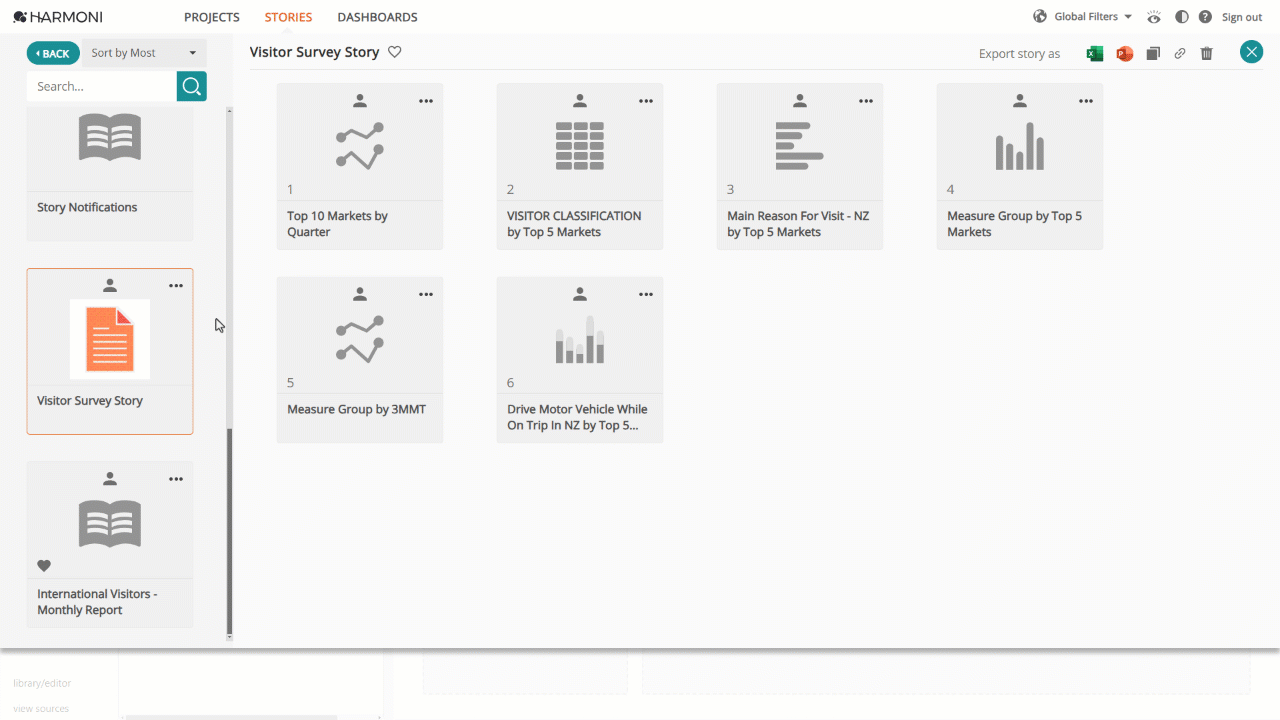Click the 'Visitor Survey Story' panel heading

coord(314,52)
